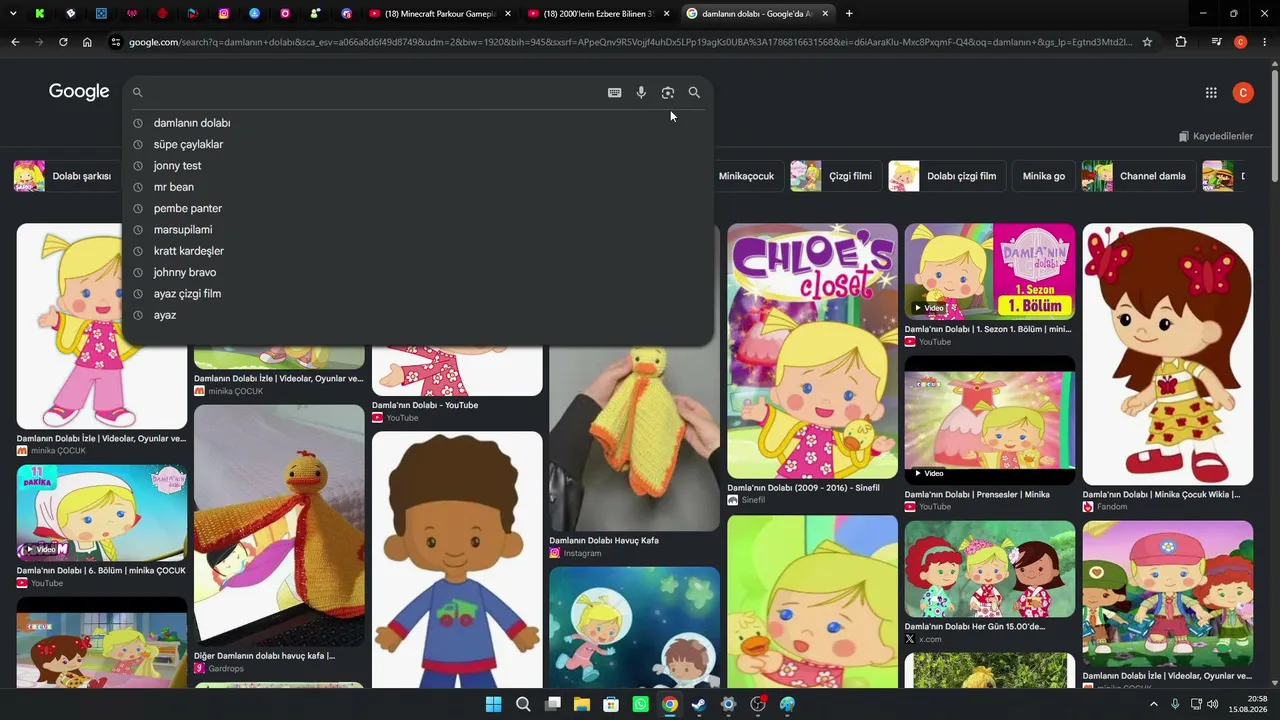Open File Explorer from the taskbar
1280x720 pixels.
(582, 704)
